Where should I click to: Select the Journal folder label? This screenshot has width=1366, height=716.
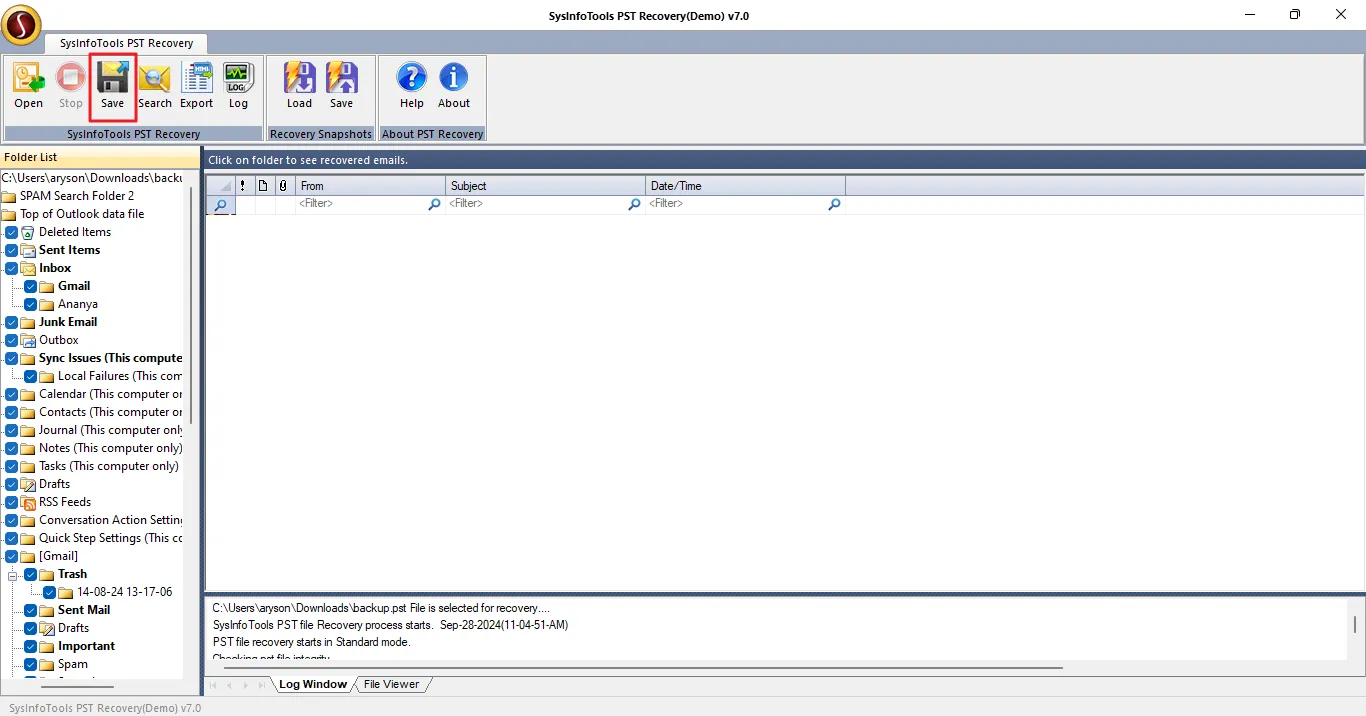[111, 430]
